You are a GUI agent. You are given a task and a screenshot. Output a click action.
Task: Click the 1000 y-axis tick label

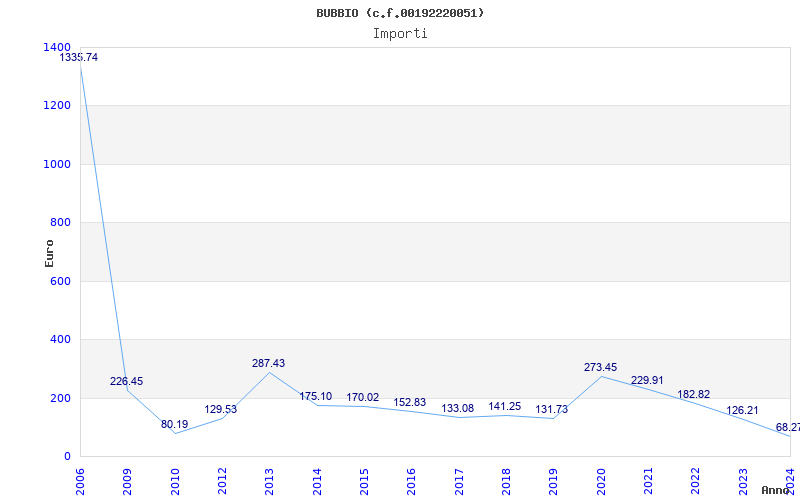point(57,164)
